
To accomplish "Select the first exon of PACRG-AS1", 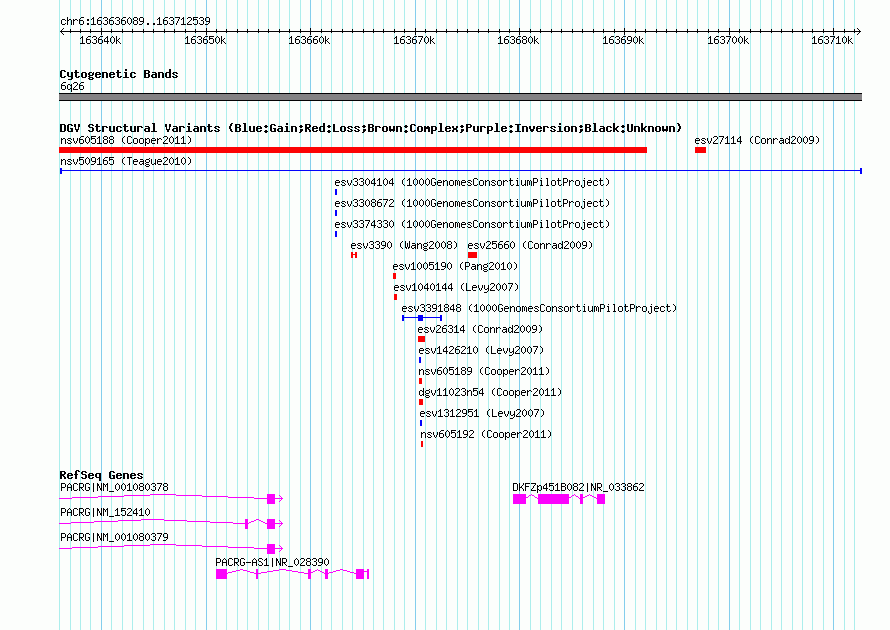I will coord(221,574).
